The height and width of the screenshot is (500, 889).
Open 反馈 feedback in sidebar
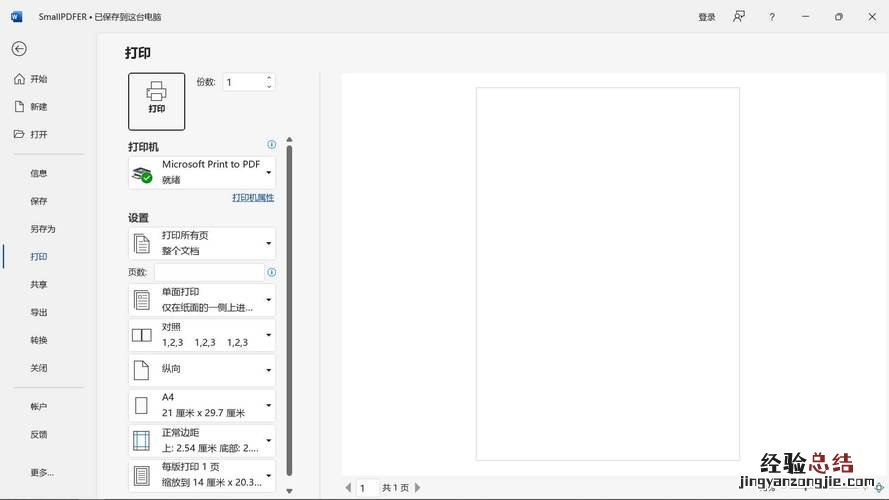pyautogui.click(x=39, y=434)
